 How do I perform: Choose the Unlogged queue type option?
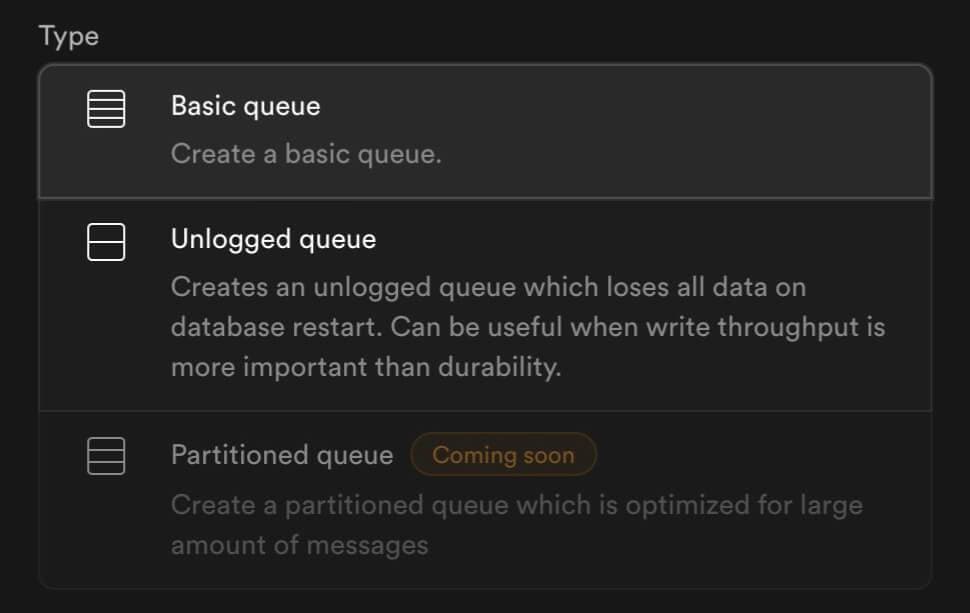(485, 304)
